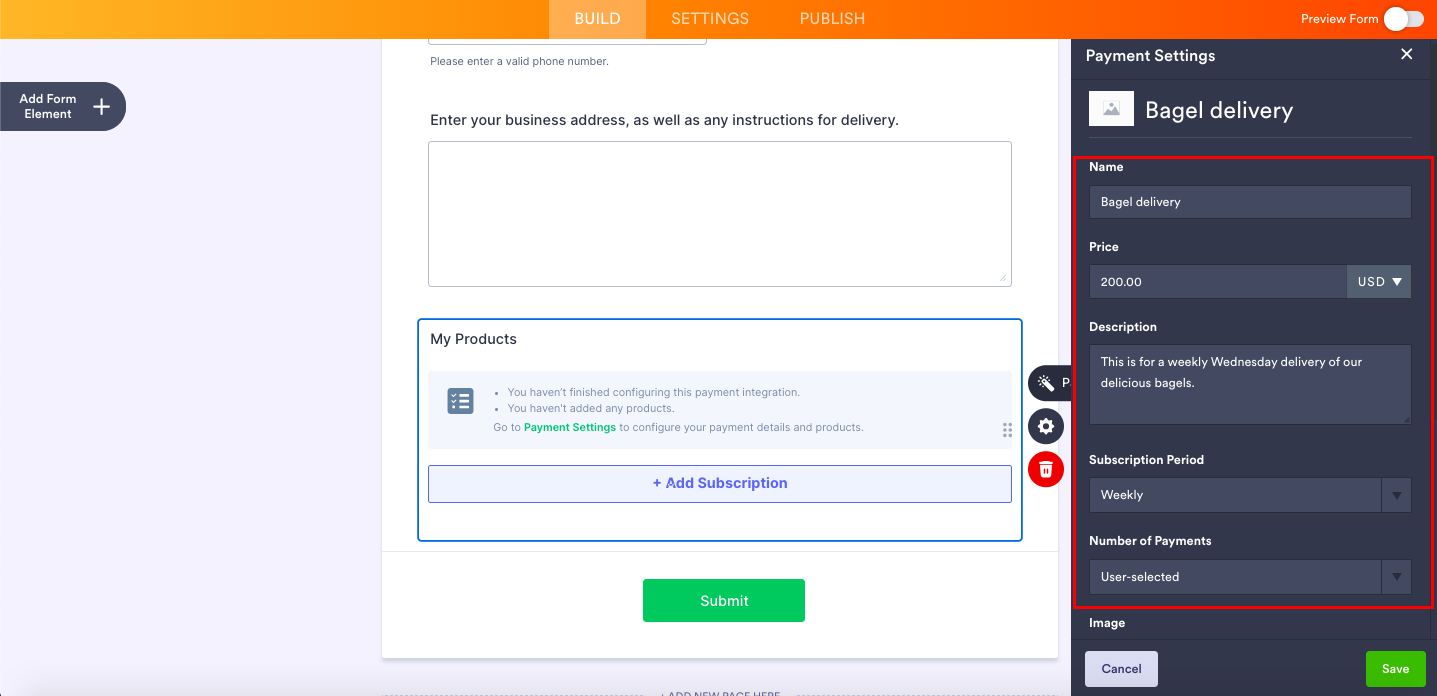
Task: Close the Payment Settings panel
Action: [x=1406, y=55]
